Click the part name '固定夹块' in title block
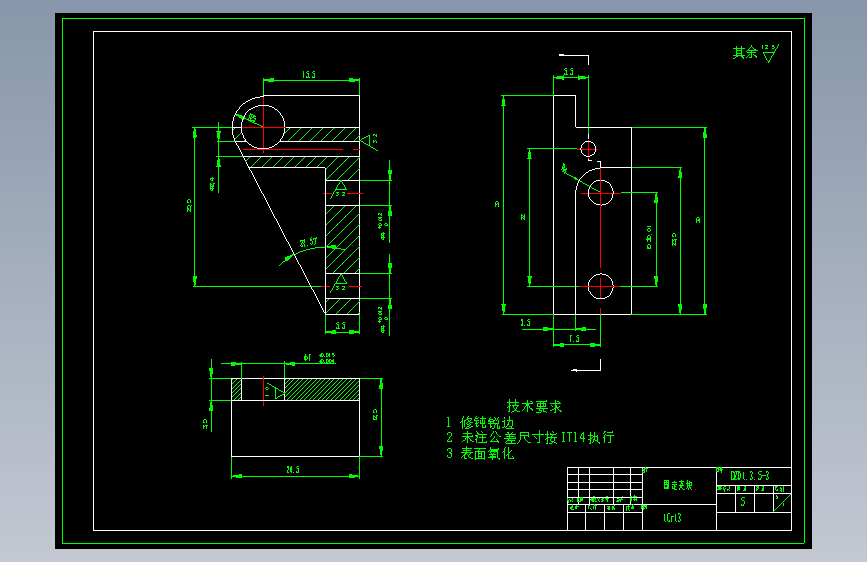 (678, 485)
